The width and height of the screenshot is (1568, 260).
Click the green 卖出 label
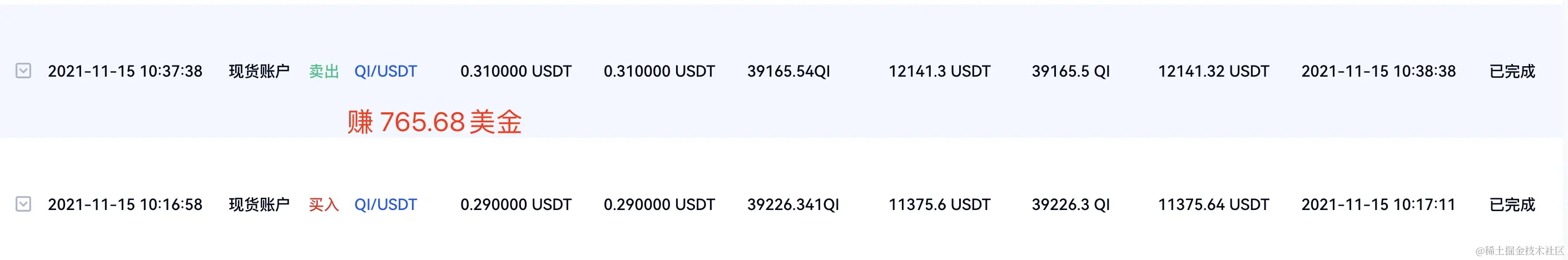tap(324, 72)
